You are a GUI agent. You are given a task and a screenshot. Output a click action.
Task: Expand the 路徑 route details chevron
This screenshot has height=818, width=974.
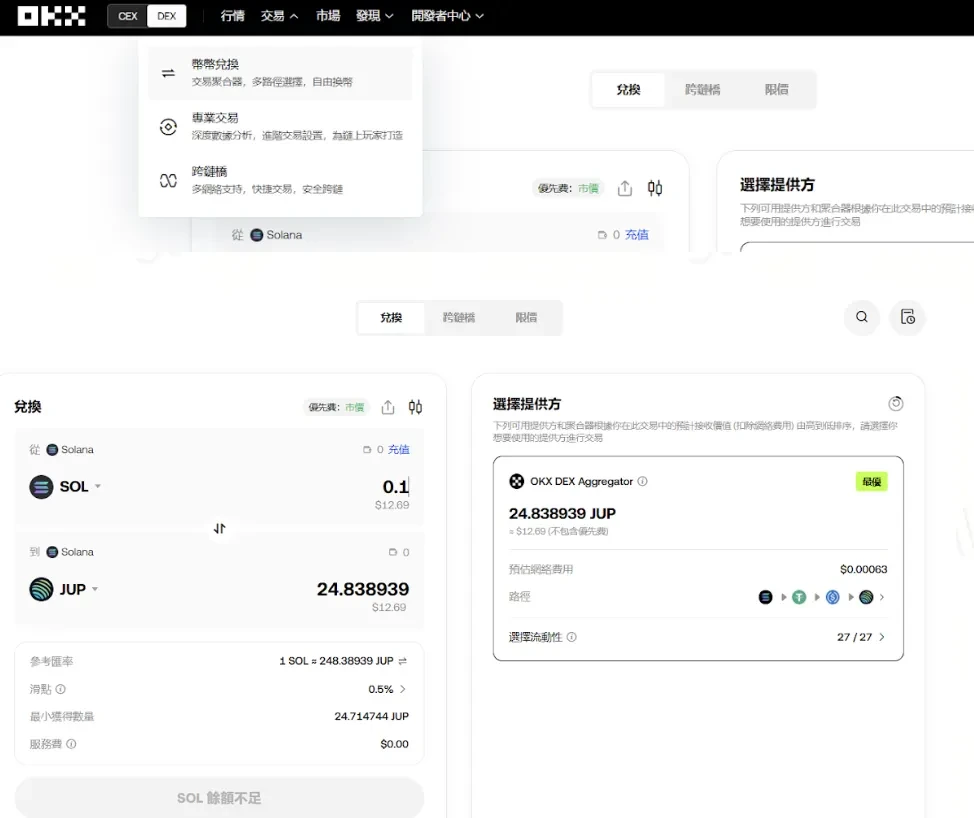pos(881,597)
